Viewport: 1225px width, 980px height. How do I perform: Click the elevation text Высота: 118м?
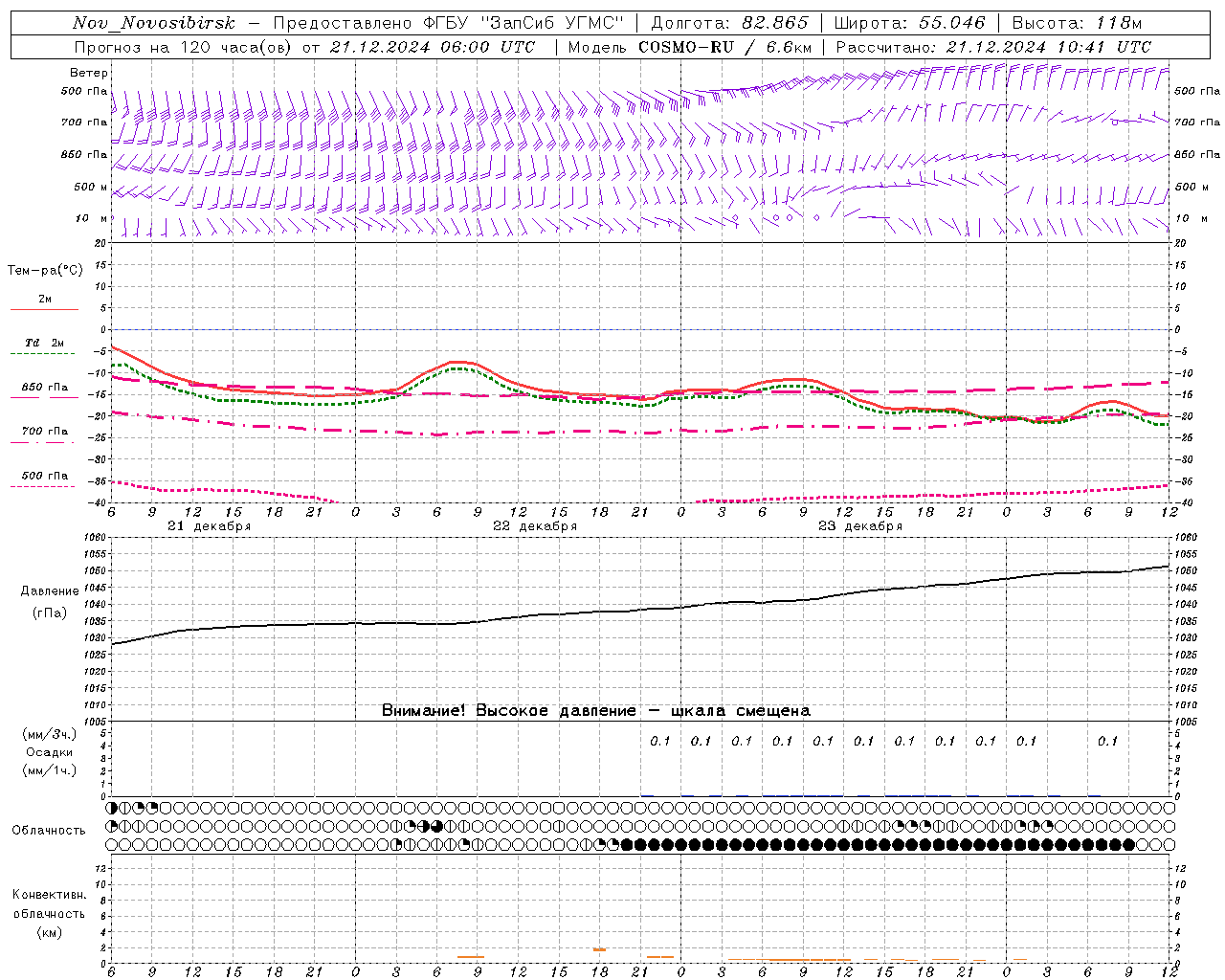(1078, 23)
